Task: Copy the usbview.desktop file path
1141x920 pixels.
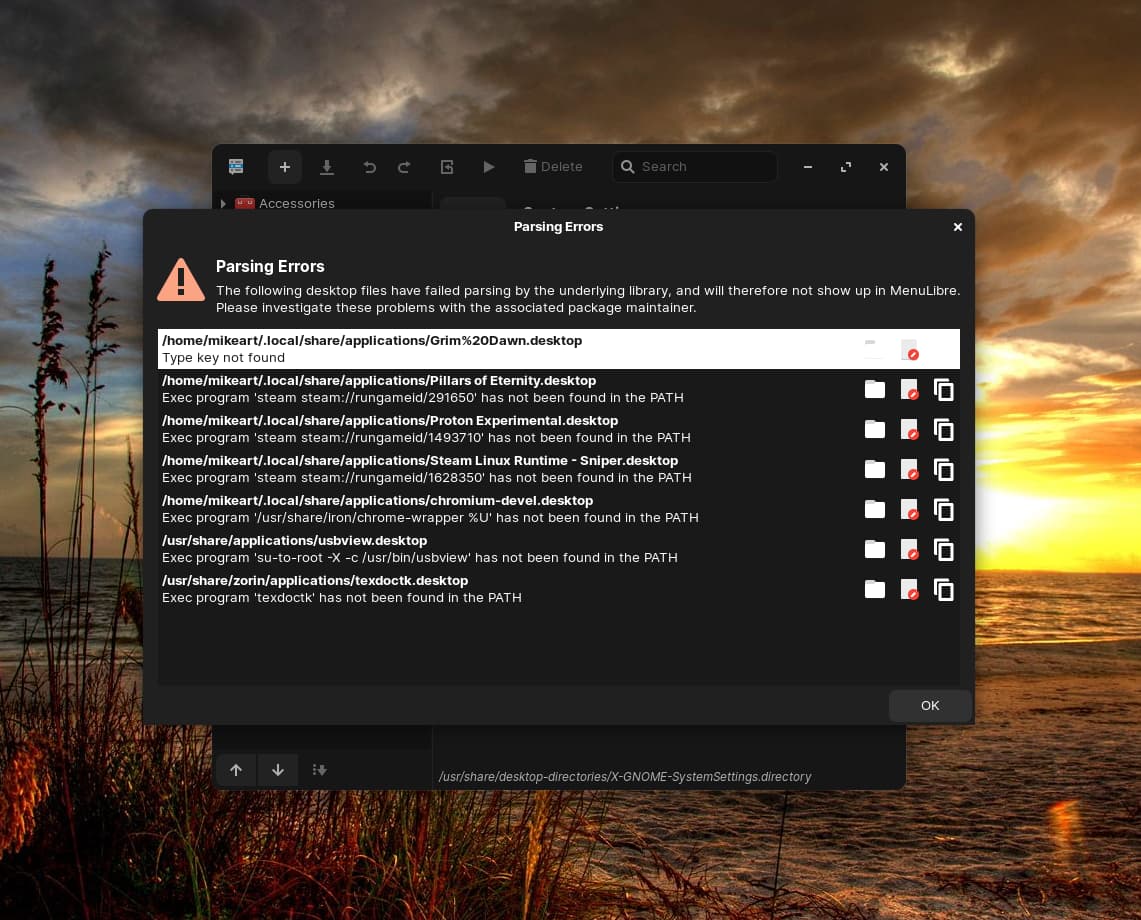Action: pyautogui.click(x=944, y=550)
